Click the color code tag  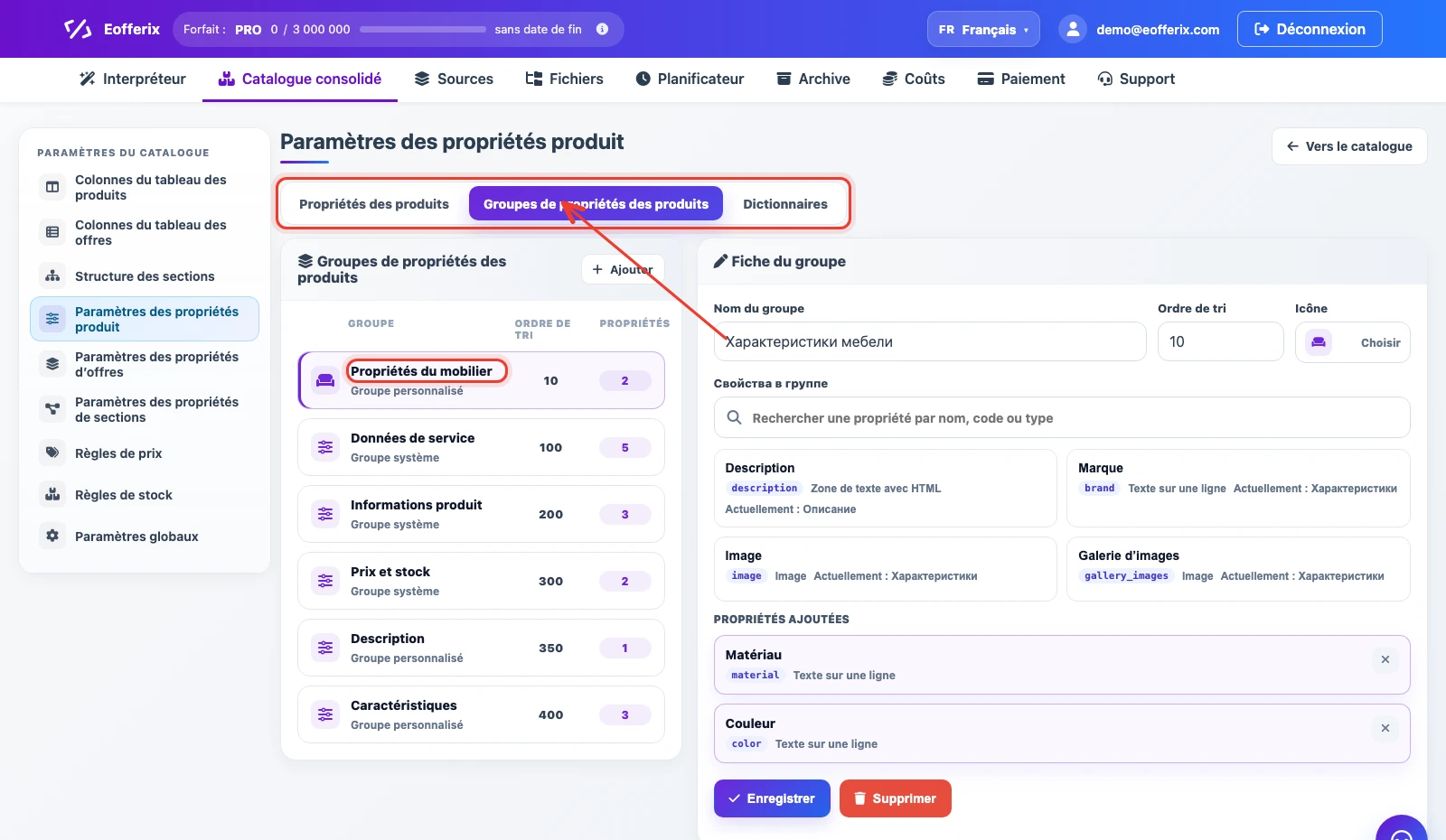coord(746,743)
